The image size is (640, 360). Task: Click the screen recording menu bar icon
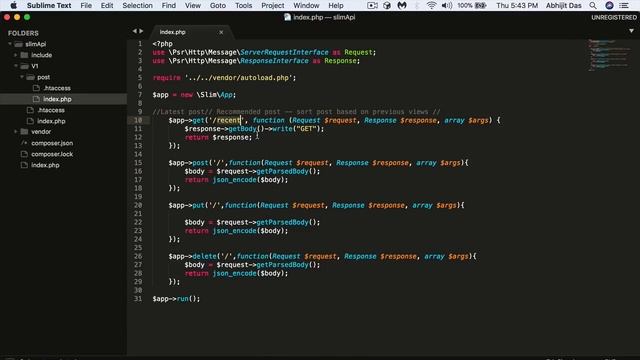[x=372, y=5]
